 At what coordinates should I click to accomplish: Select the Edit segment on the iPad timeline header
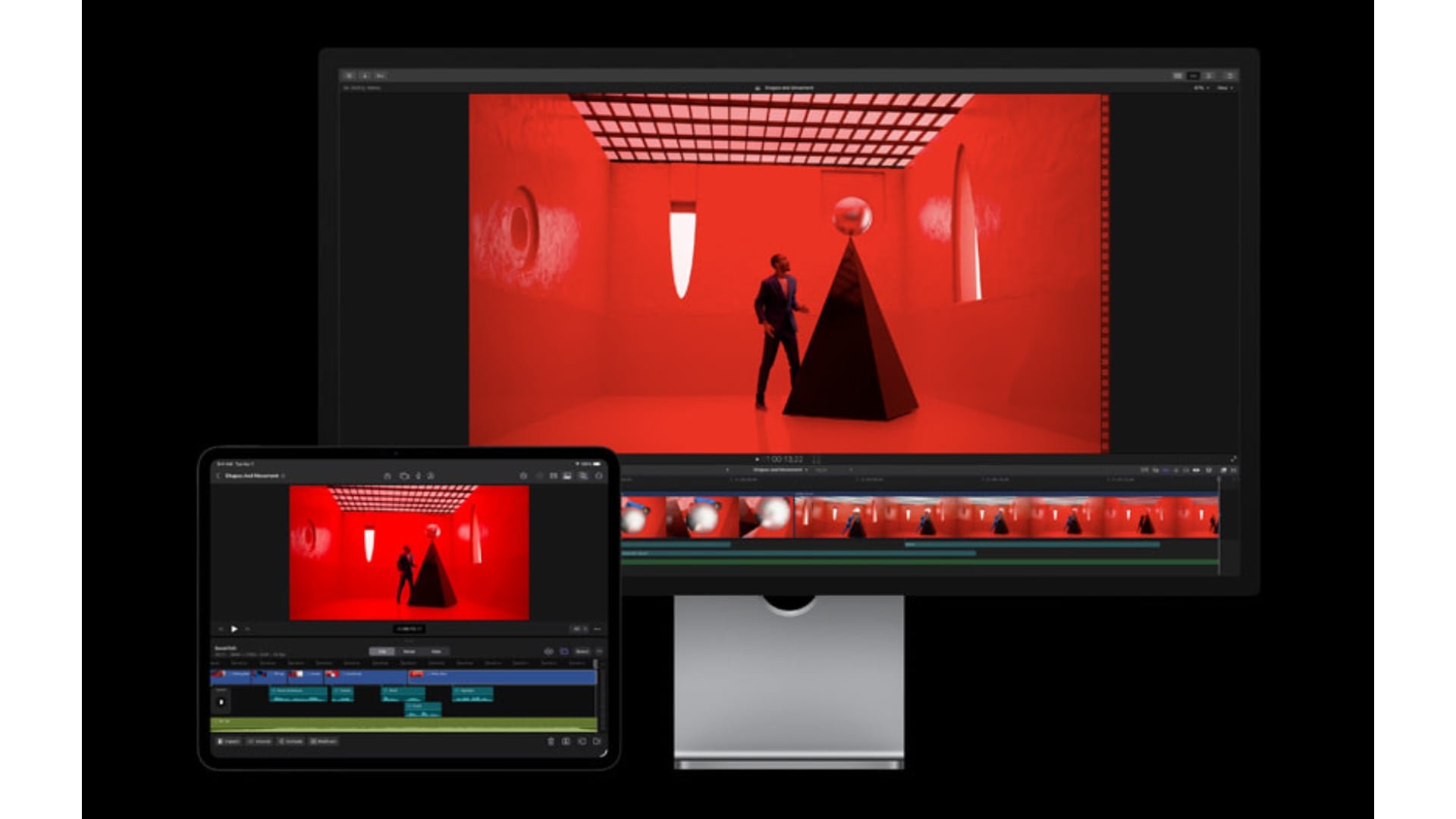[x=383, y=651]
